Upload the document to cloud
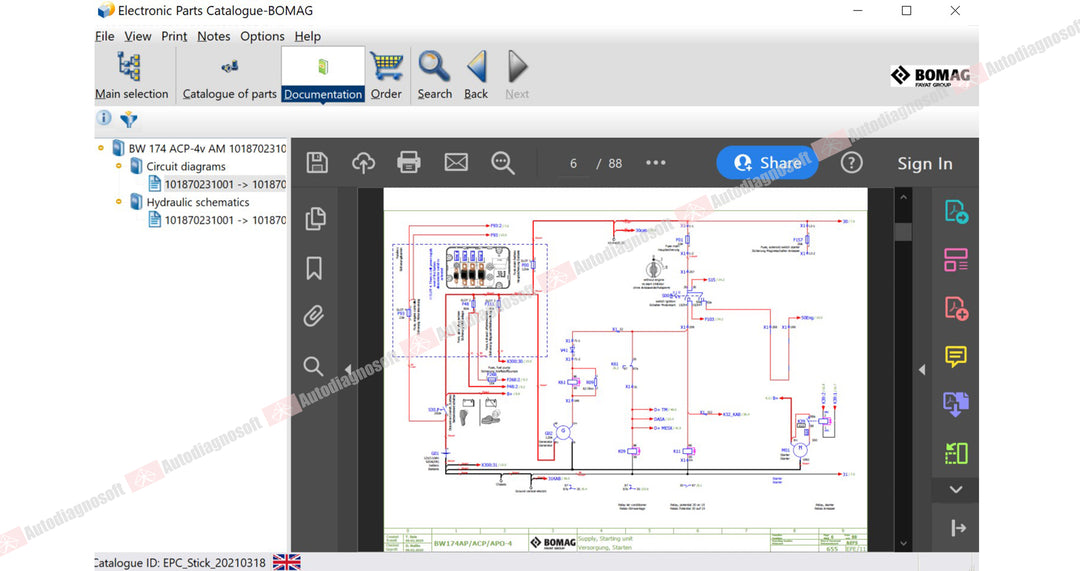This screenshot has width=1080, height=571. (363, 163)
